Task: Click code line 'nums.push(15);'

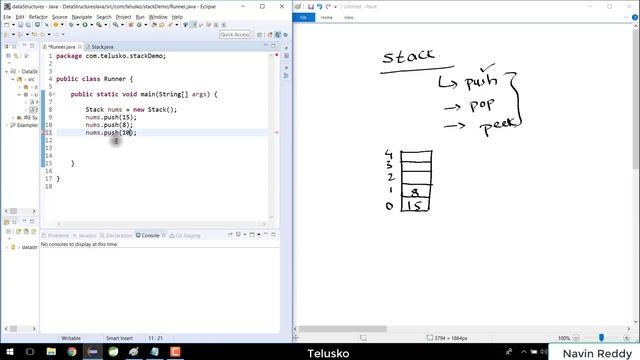Action: (x=111, y=117)
